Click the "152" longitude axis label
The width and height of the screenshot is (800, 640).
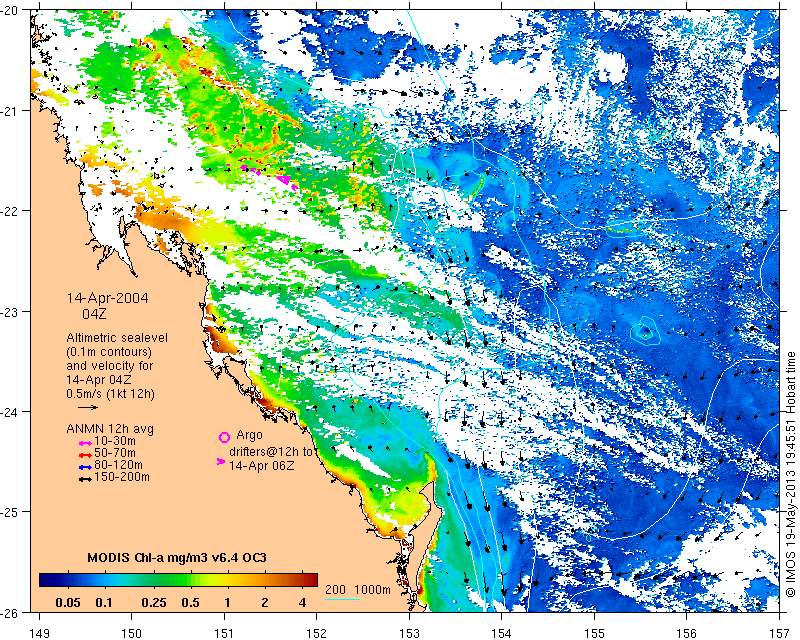pos(317,633)
